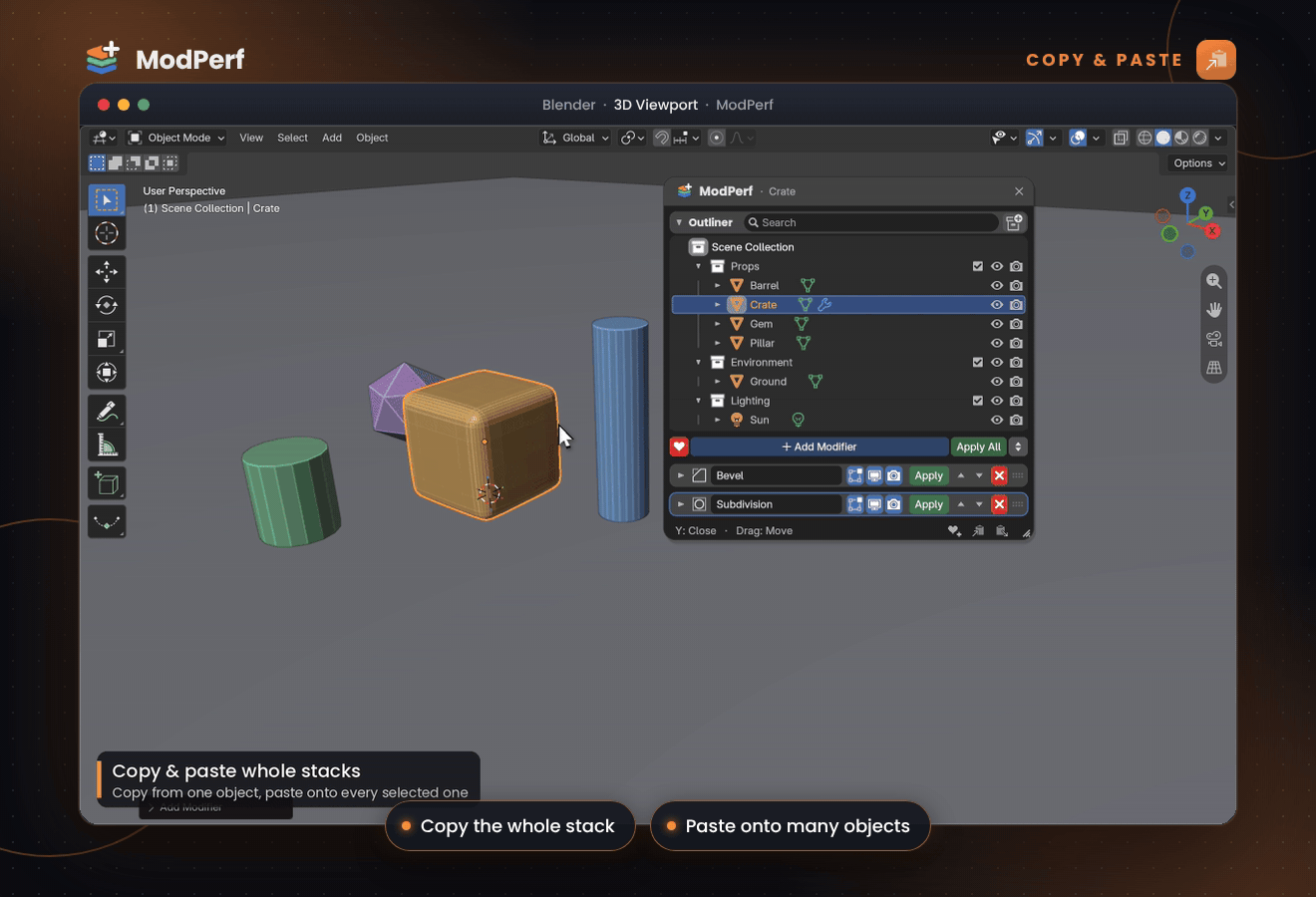The image size is (1316, 897).
Task: Click the Apply All button
Action: coord(978,447)
